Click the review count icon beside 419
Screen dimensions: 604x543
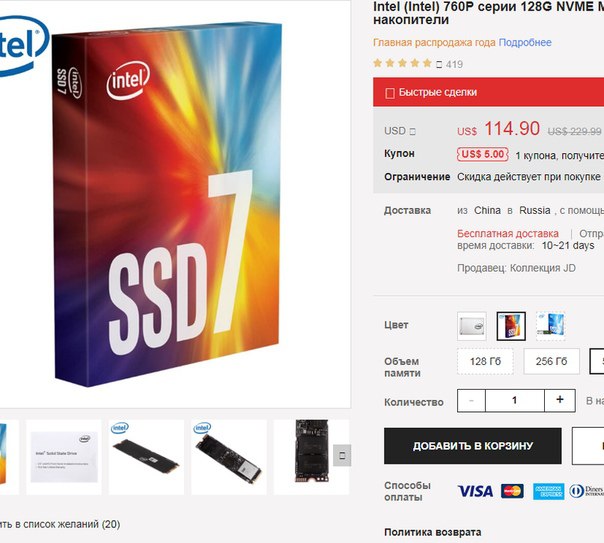click(x=439, y=65)
